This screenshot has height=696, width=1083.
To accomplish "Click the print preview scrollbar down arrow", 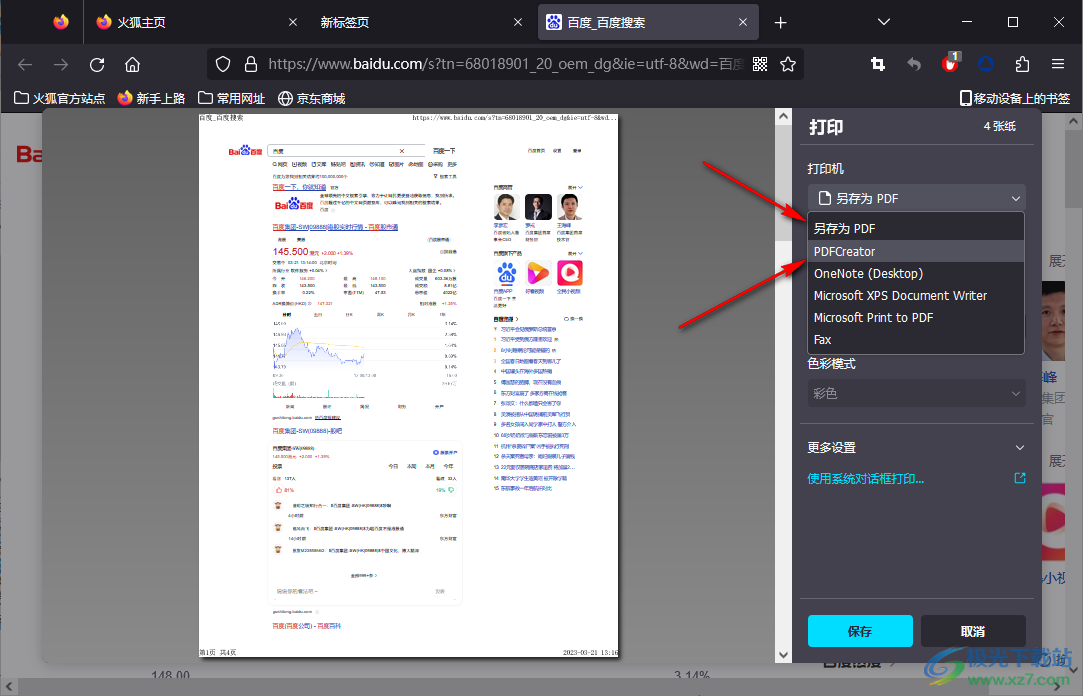I will [x=783, y=655].
